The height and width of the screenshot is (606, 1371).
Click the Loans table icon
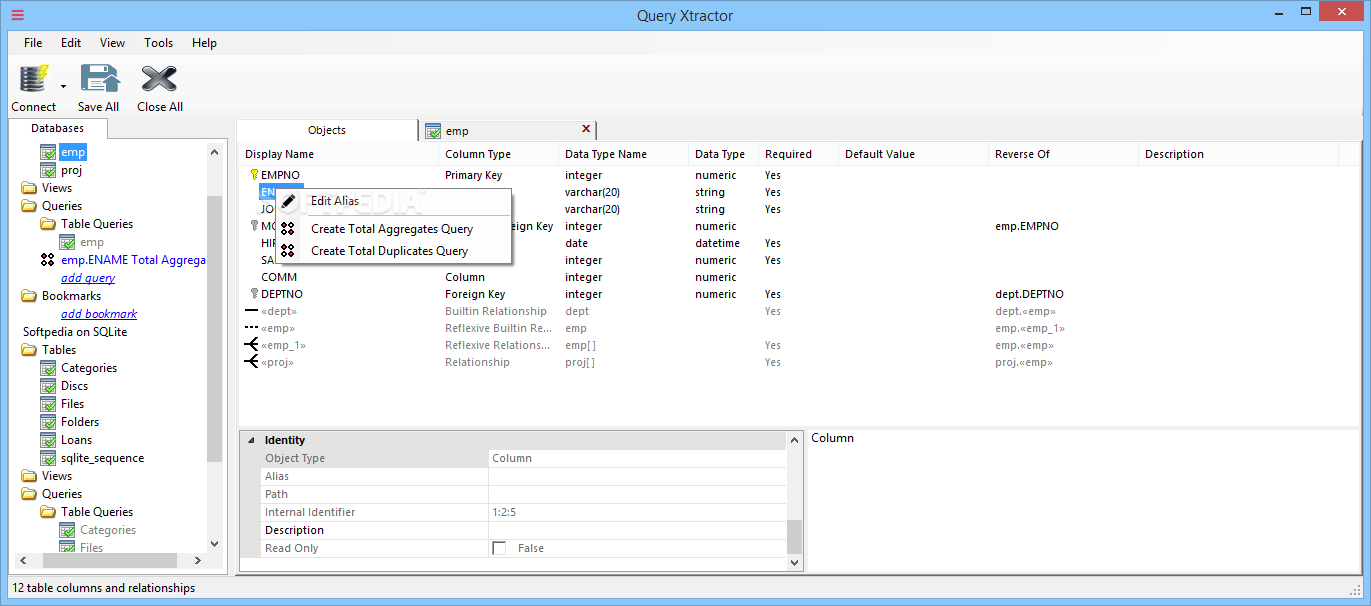(48, 440)
